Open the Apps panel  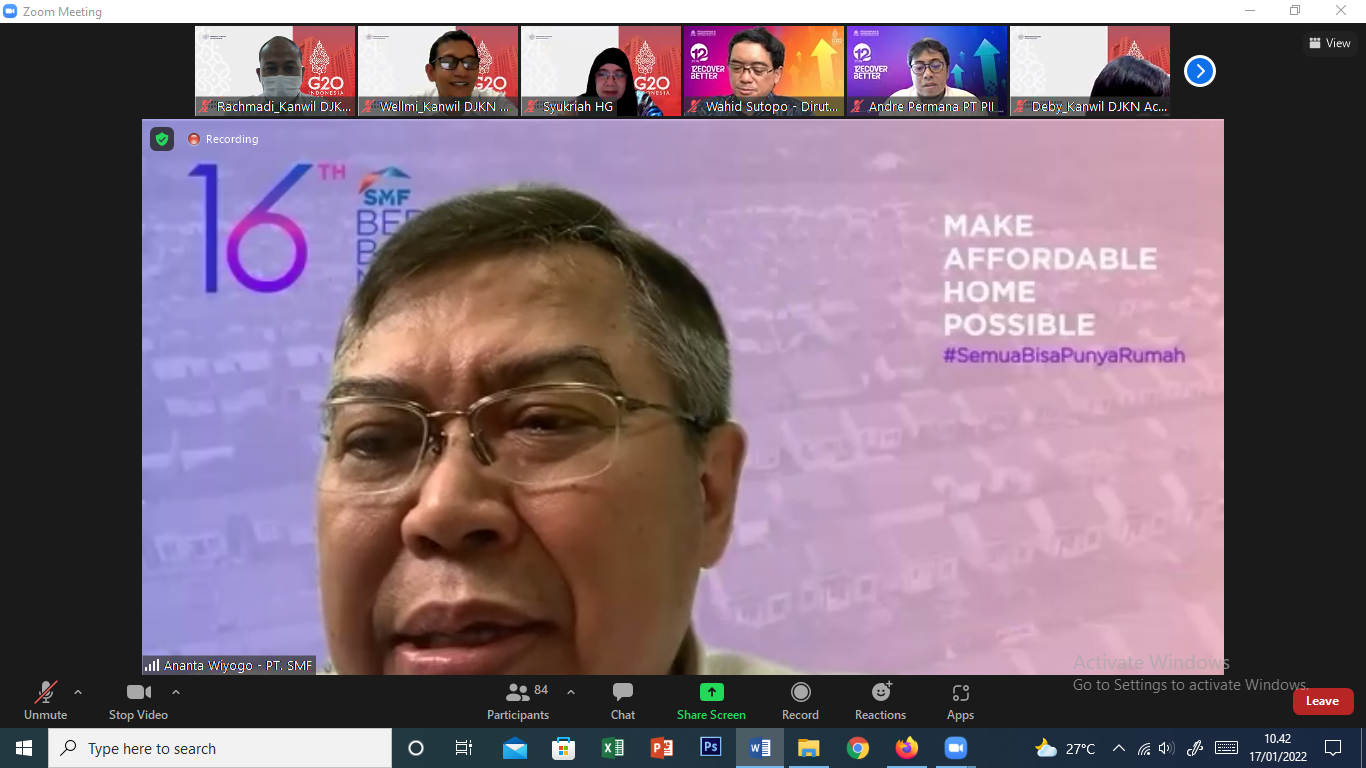pyautogui.click(x=960, y=700)
